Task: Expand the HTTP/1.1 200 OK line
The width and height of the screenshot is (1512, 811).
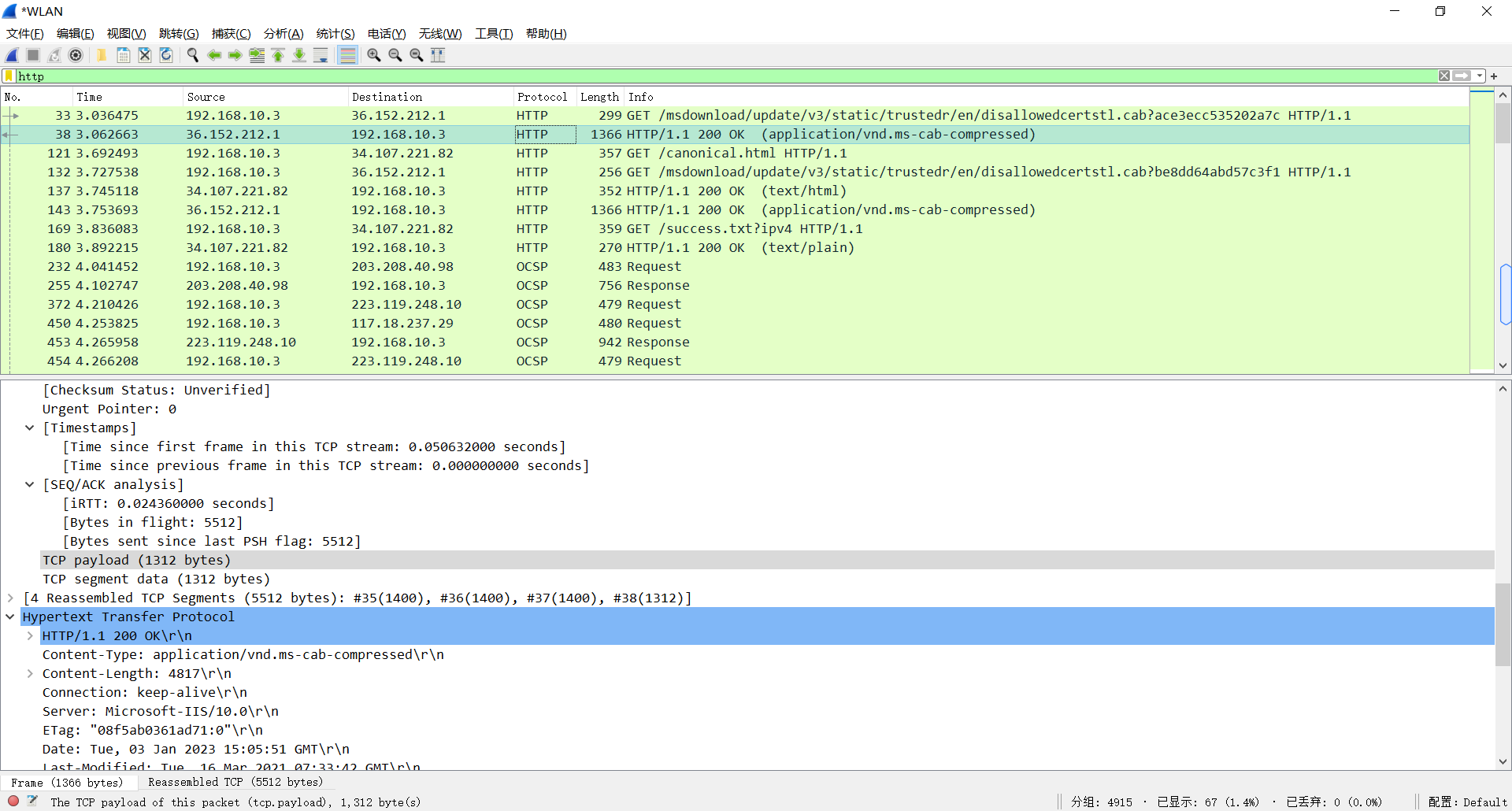Action: pyautogui.click(x=30, y=635)
